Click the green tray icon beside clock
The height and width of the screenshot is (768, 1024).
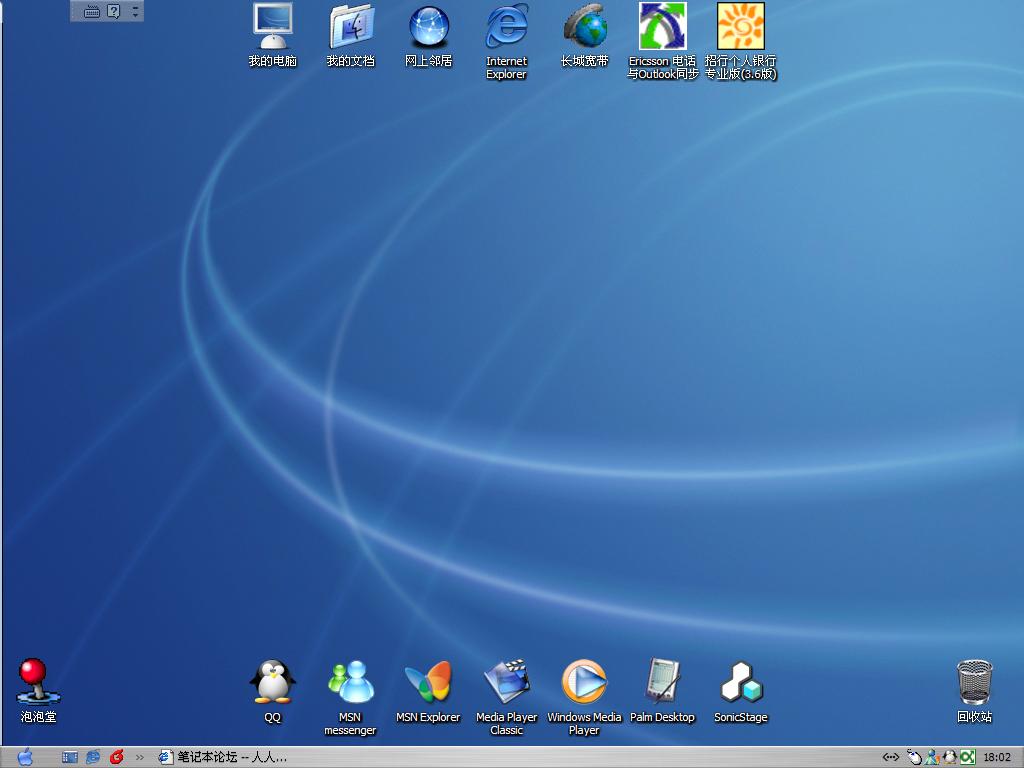(967, 758)
